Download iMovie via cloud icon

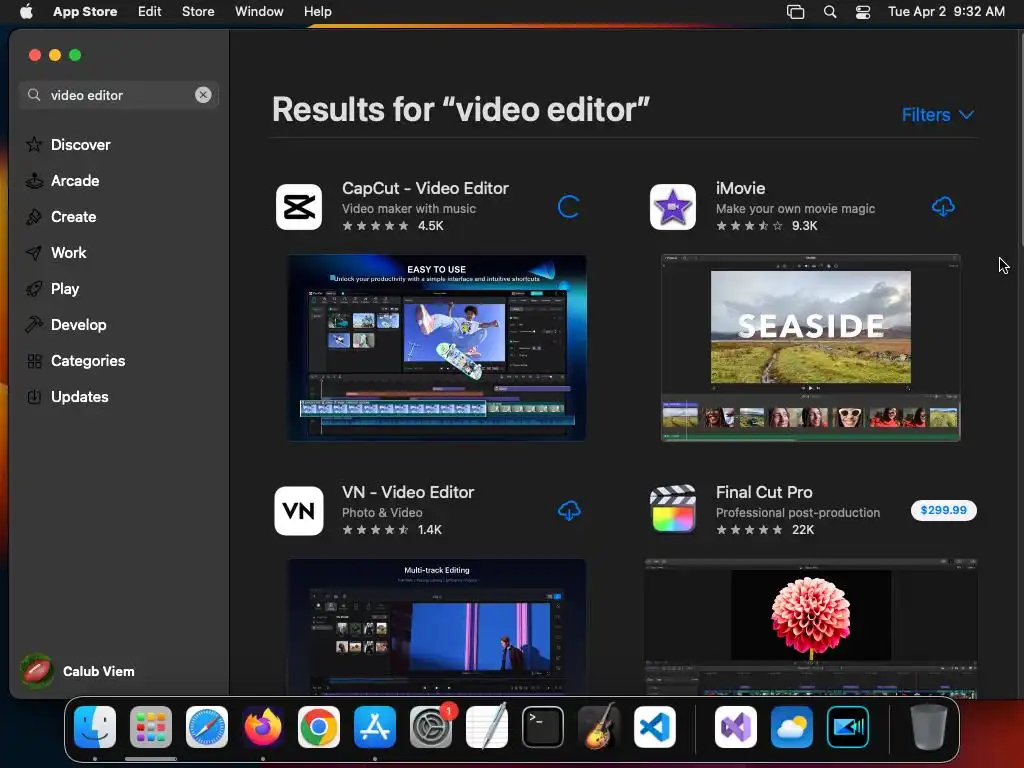(943, 206)
